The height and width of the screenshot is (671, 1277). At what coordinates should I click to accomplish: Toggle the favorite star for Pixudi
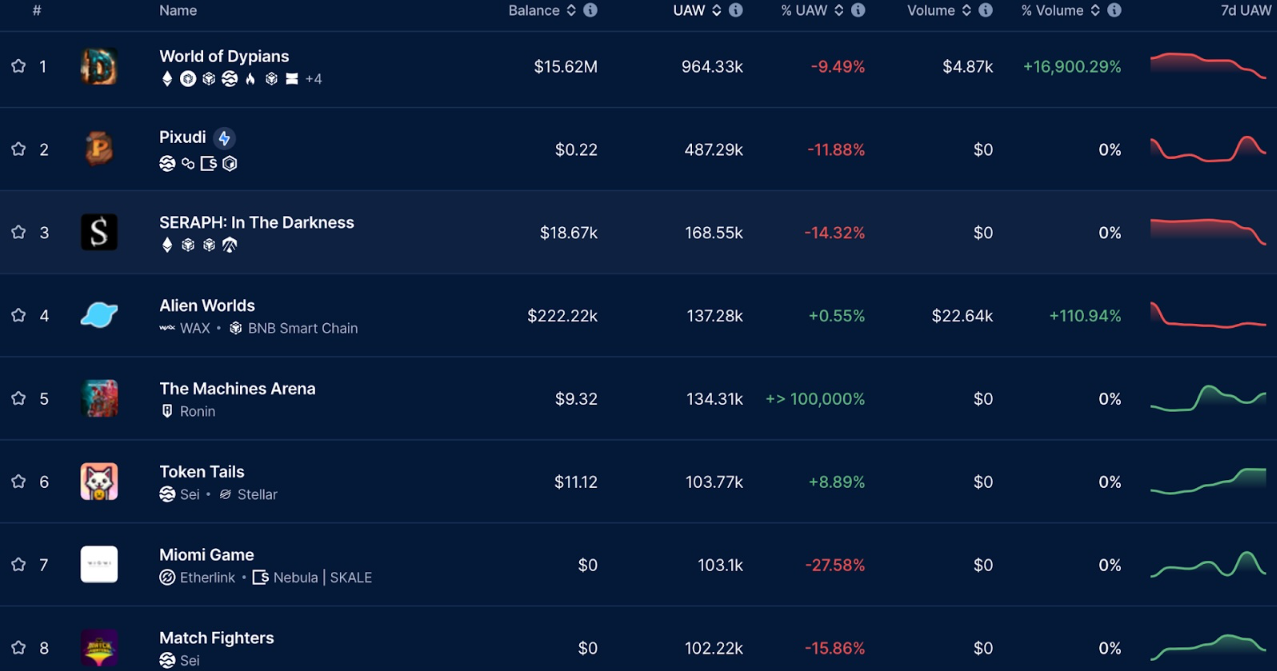17,149
